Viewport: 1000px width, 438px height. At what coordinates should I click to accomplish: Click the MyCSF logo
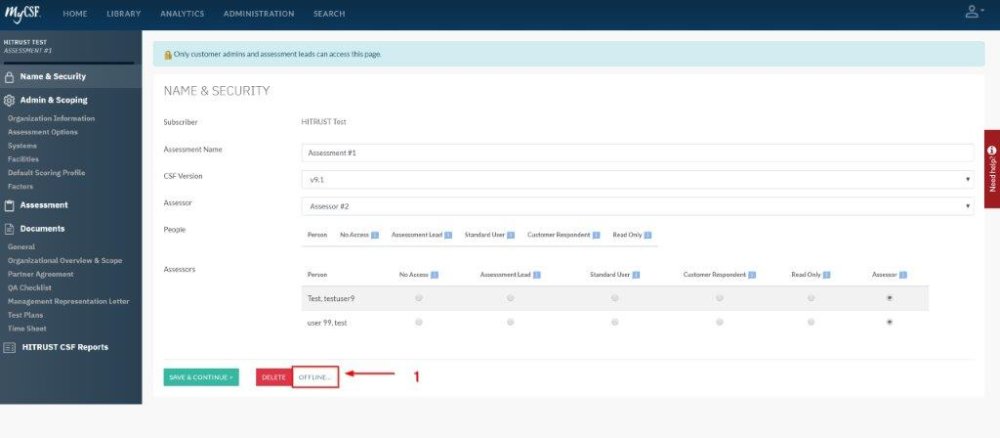pyautogui.click(x=23, y=13)
